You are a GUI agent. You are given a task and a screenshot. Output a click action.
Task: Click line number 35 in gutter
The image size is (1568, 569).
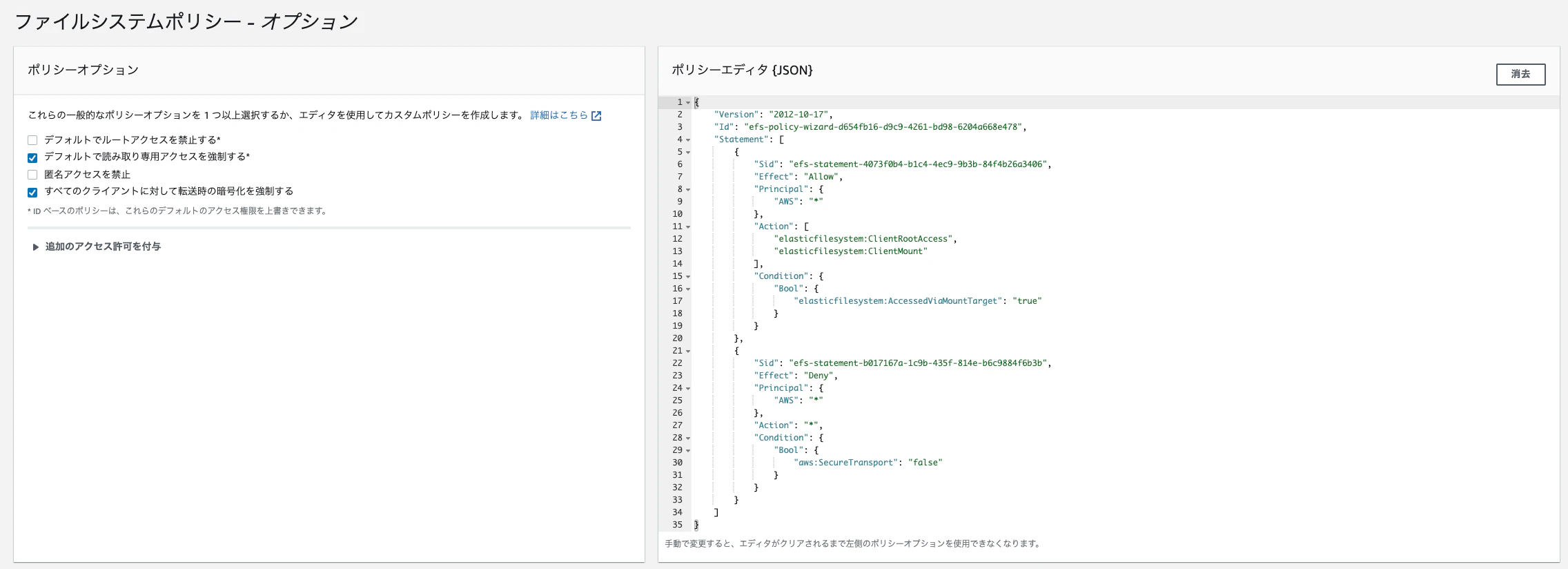677,525
